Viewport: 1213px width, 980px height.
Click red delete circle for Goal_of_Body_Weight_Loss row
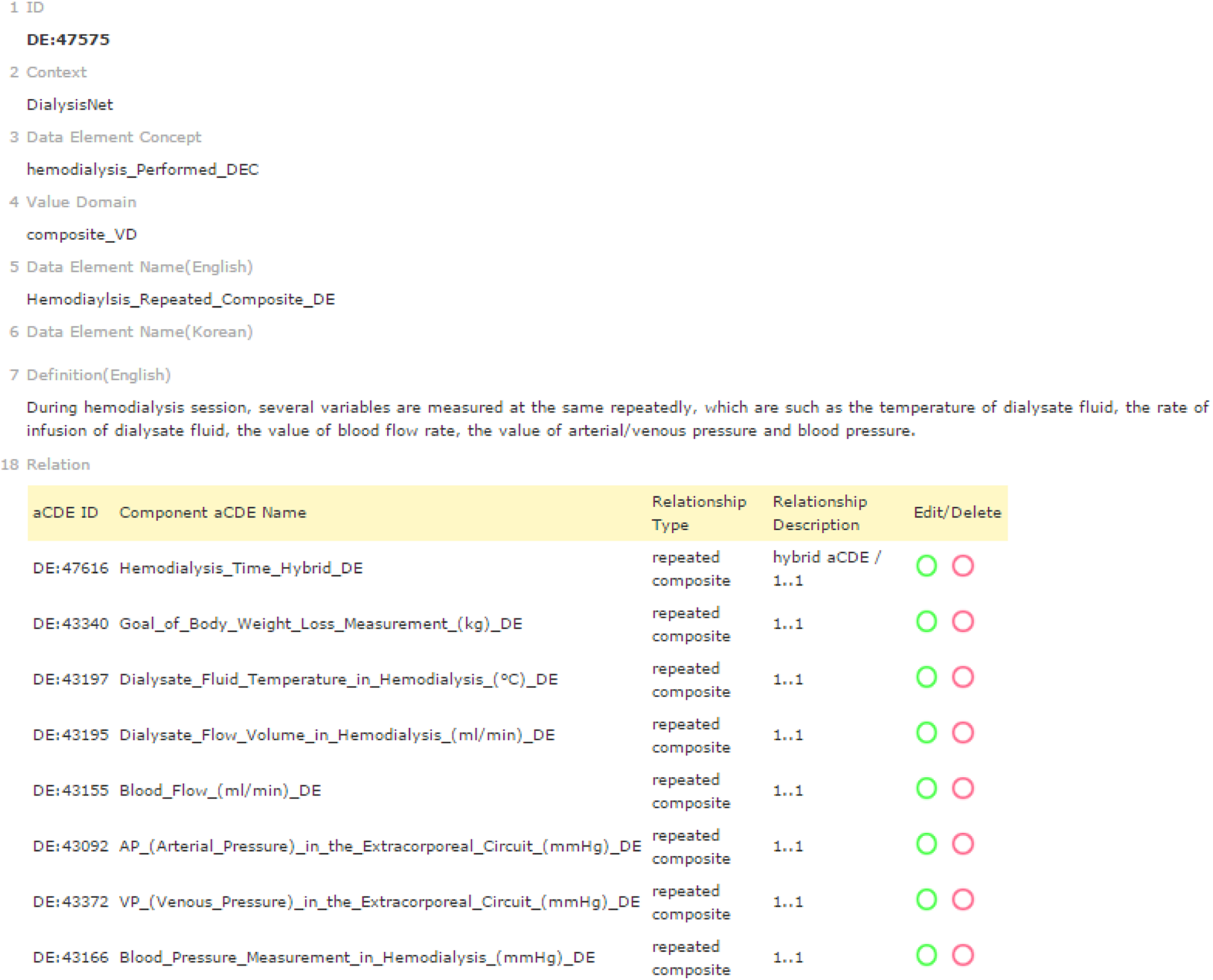[962, 621]
